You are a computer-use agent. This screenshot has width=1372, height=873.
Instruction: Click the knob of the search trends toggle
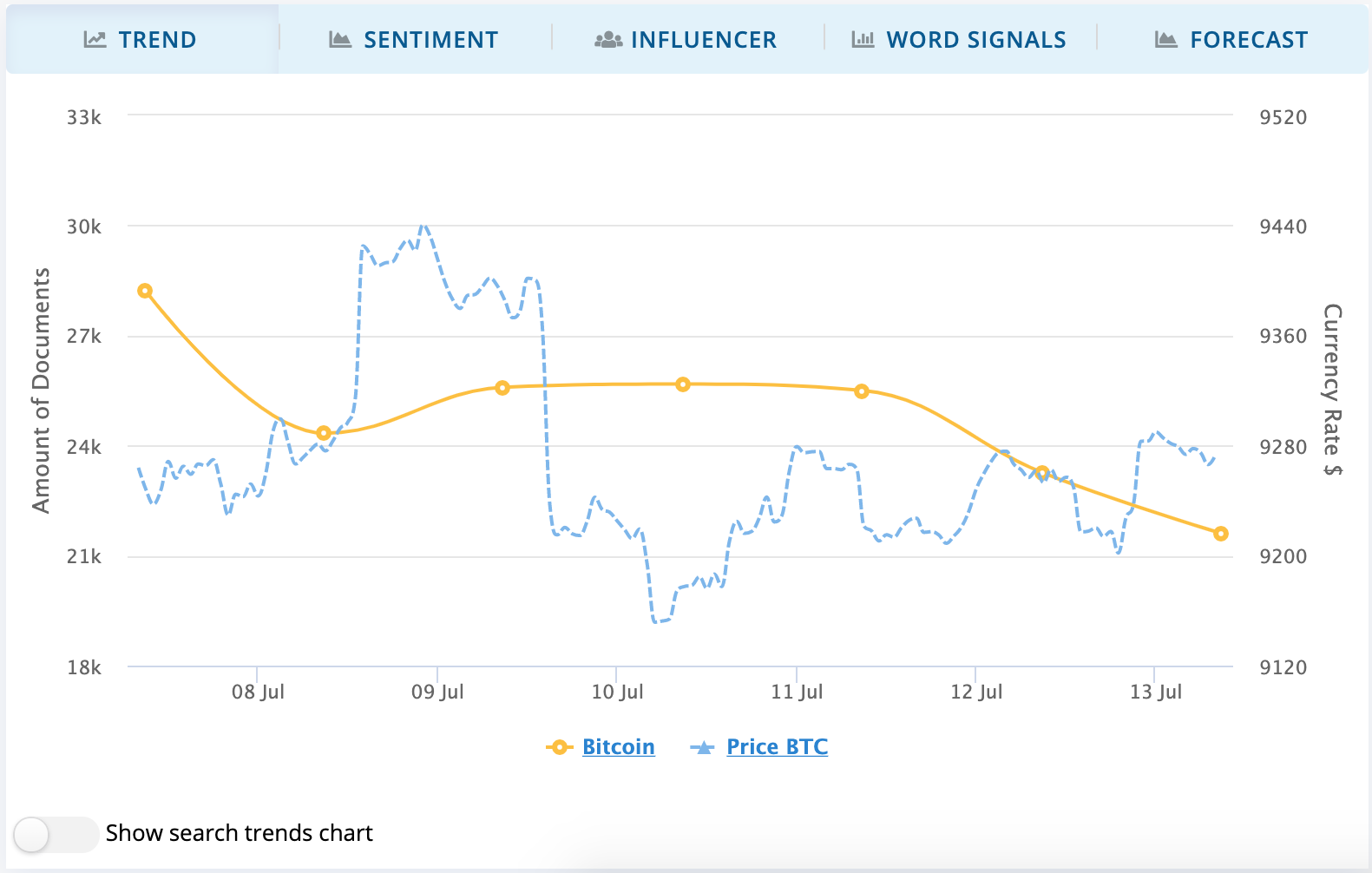(x=33, y=834)
